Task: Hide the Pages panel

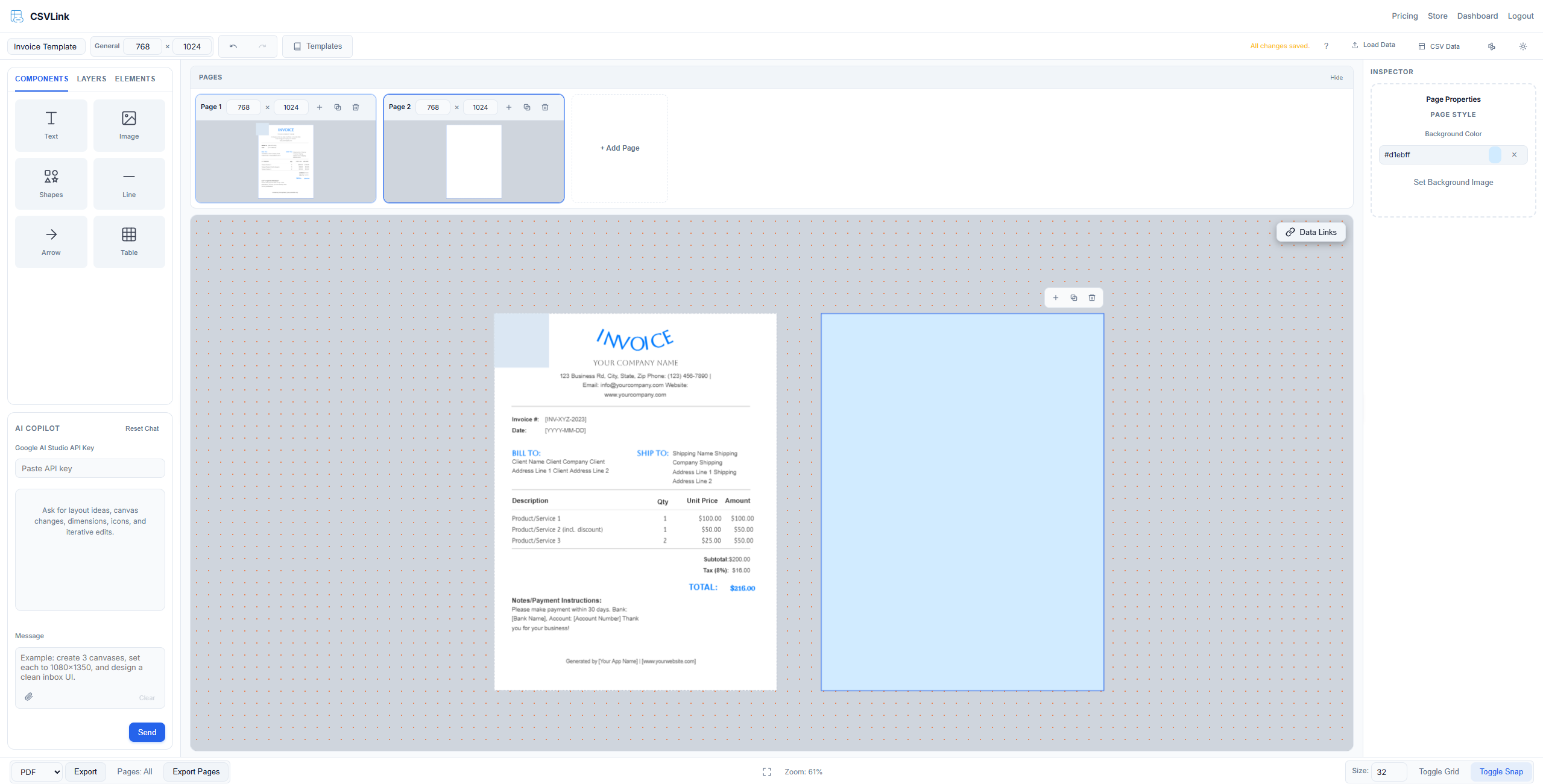Action: click(x=1336, y=77)
